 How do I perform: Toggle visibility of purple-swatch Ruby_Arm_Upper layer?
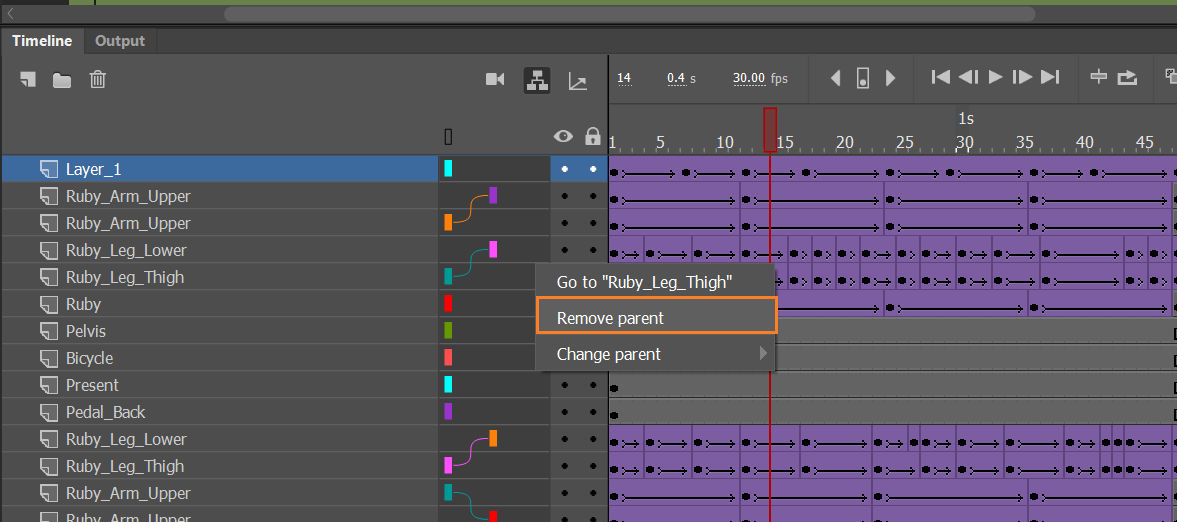564,196
